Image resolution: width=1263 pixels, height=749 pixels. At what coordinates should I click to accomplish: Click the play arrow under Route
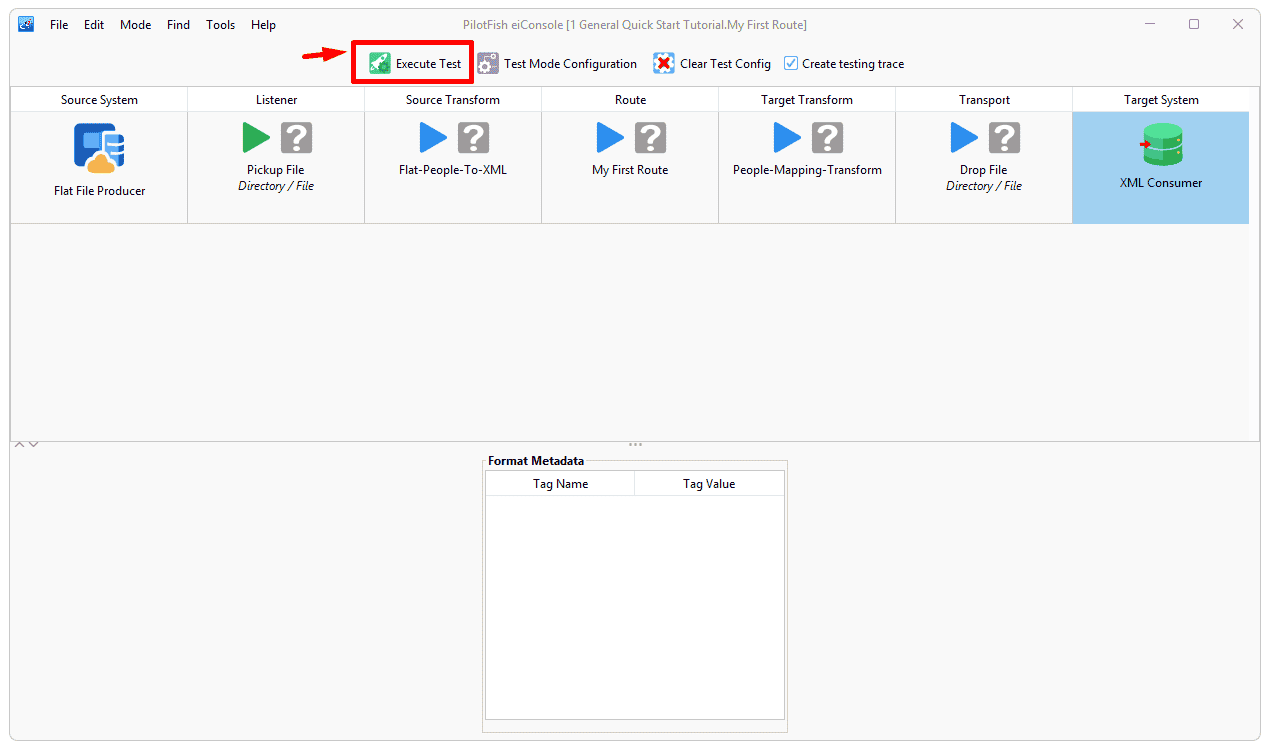[610, 137]
